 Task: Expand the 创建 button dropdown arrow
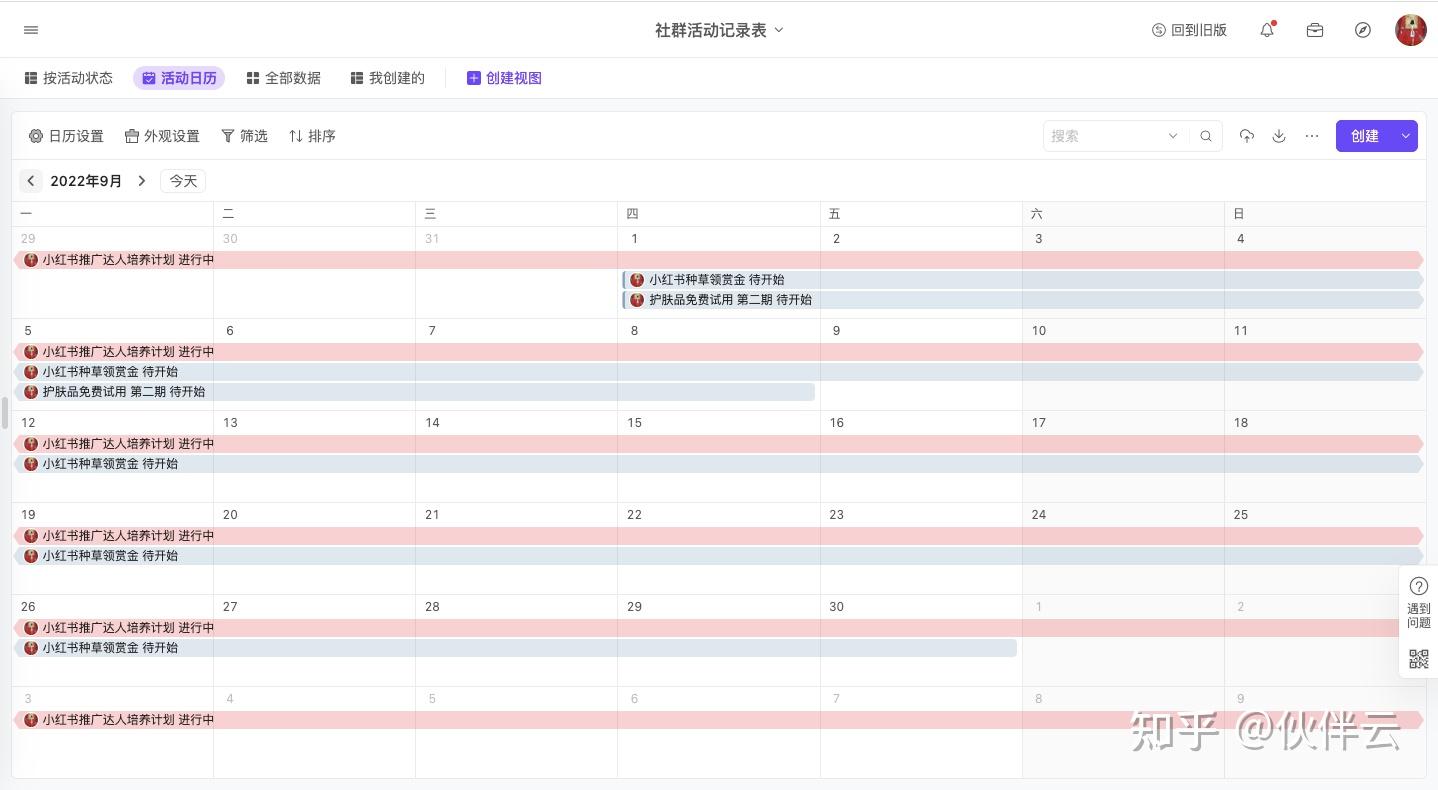click(1406, 136)
